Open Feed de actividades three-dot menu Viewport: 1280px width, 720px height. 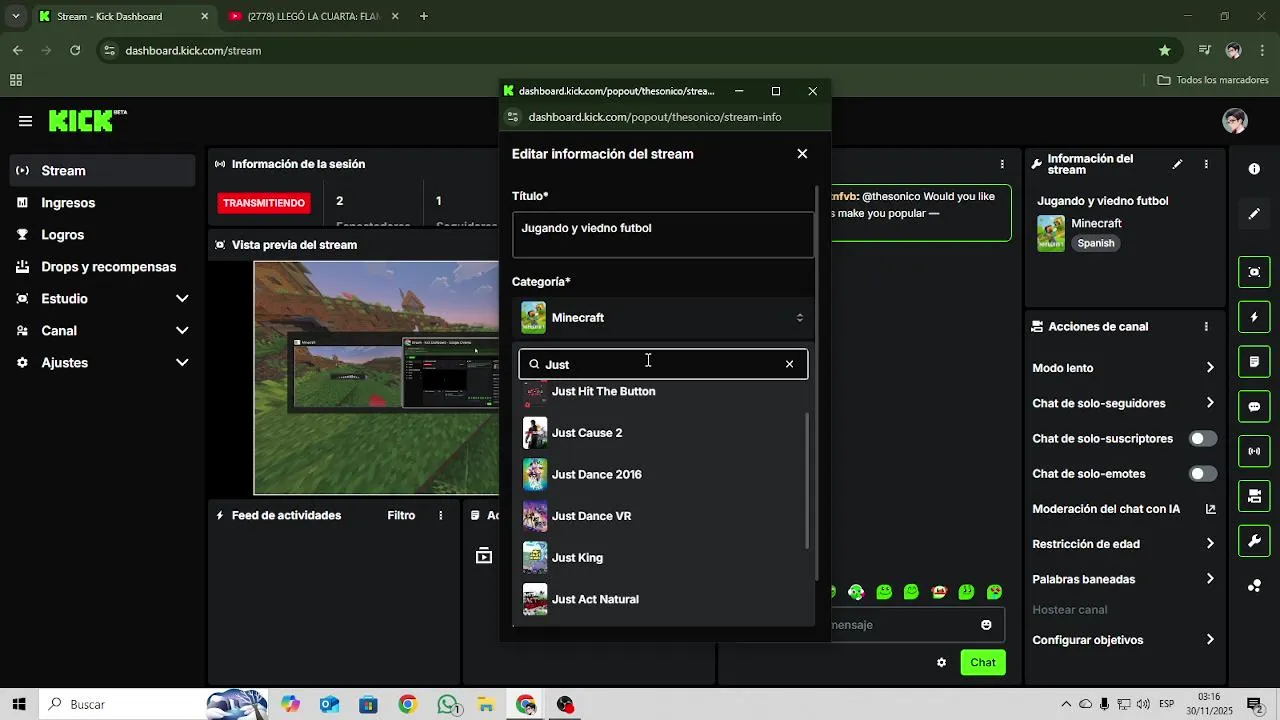click(x=440, y=516)
